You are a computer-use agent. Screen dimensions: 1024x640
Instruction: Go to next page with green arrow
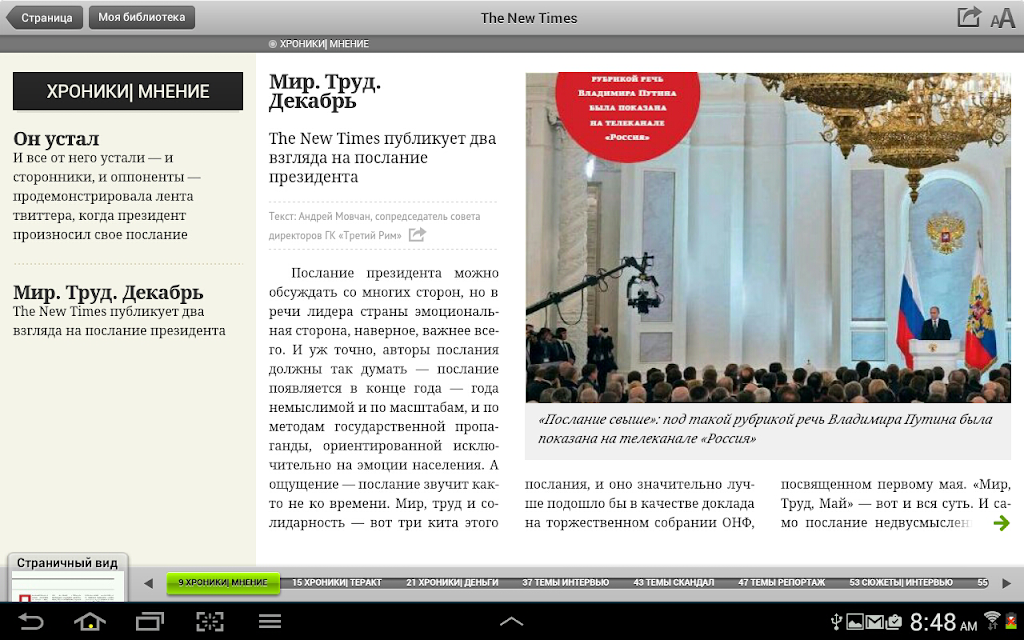(x=1001, y=522)
